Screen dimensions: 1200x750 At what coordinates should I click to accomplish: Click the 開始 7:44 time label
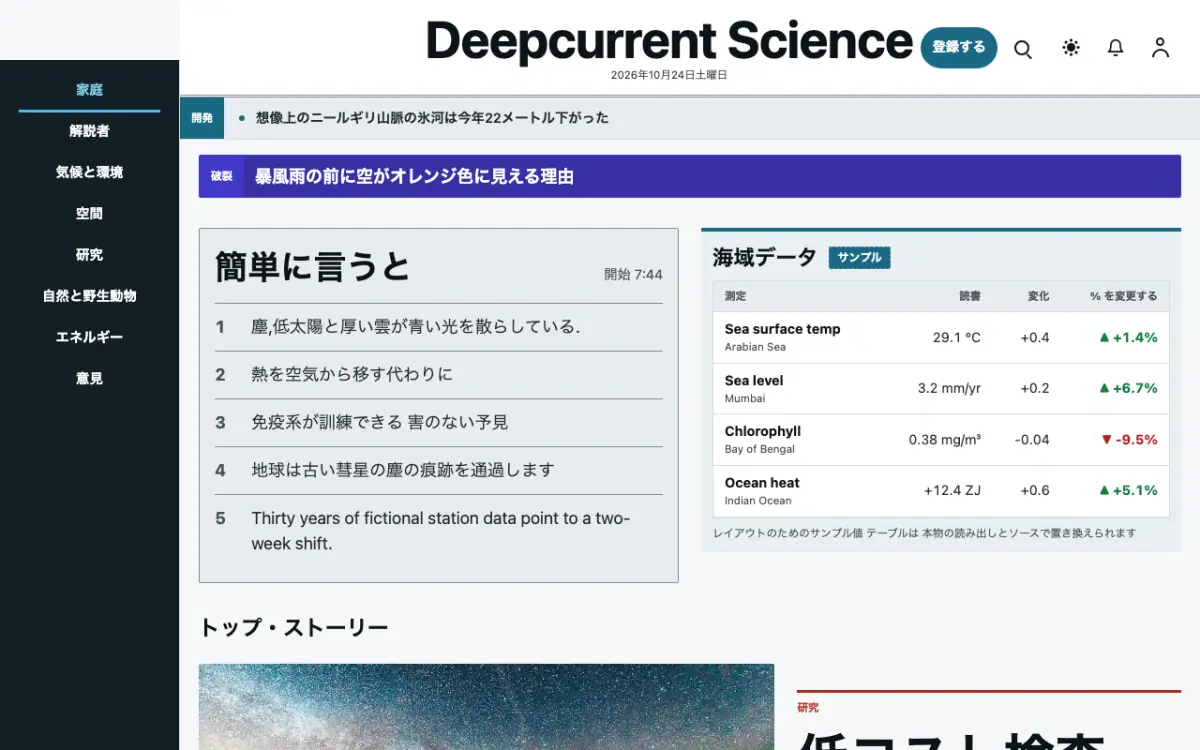pos(633,275)
